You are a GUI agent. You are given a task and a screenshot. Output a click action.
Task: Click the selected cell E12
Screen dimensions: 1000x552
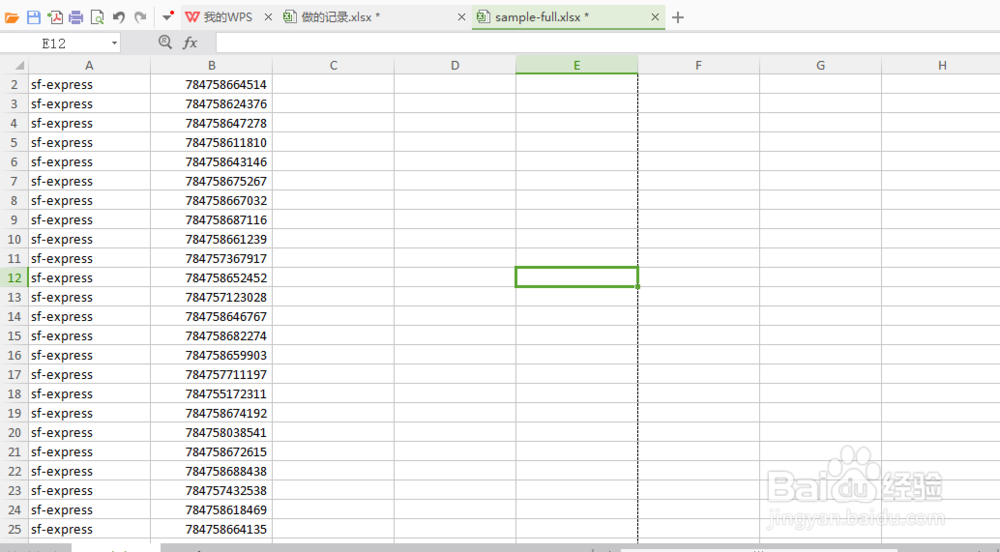pos(577,277)
